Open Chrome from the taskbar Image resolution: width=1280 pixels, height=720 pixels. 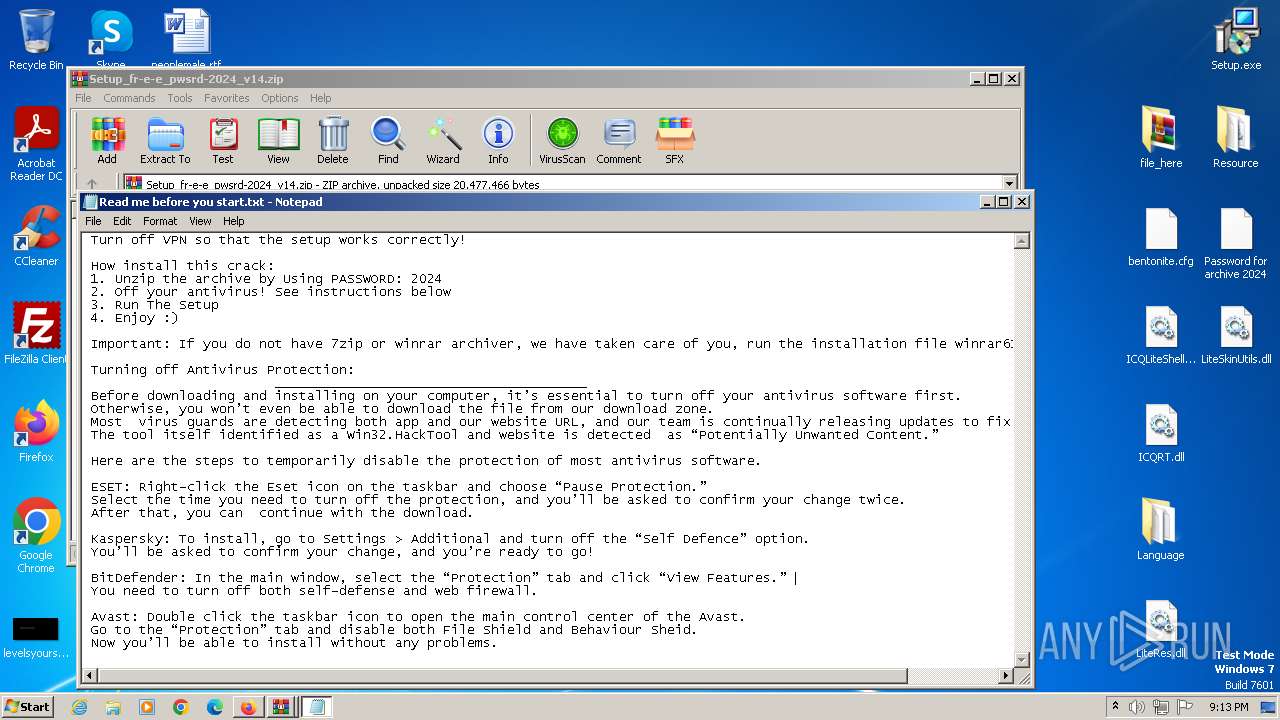[181, 707]
